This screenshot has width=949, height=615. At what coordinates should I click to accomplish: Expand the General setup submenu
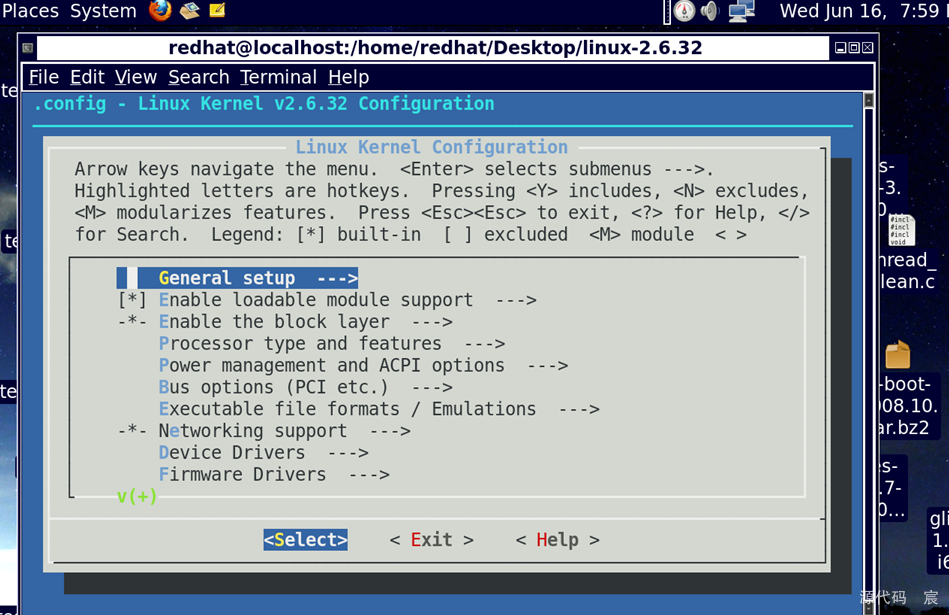point(237,278)
